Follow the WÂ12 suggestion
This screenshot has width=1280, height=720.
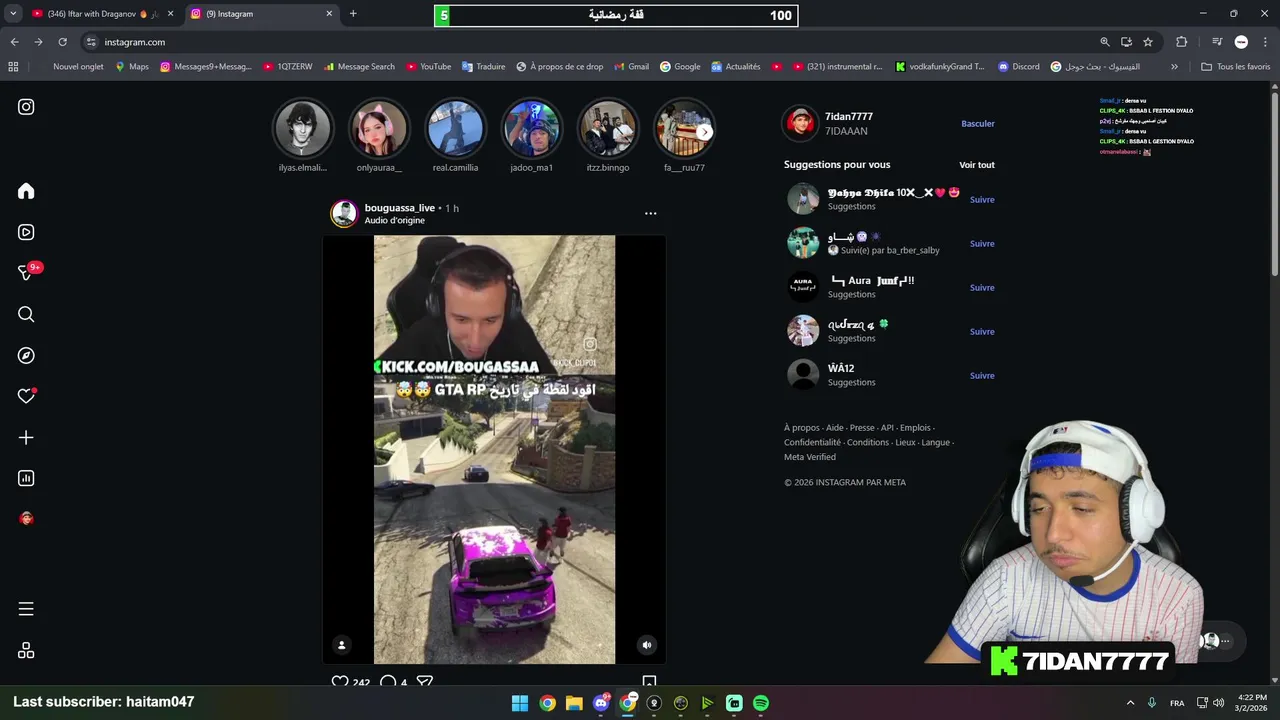pyautogui.click(x=982, y=376)
